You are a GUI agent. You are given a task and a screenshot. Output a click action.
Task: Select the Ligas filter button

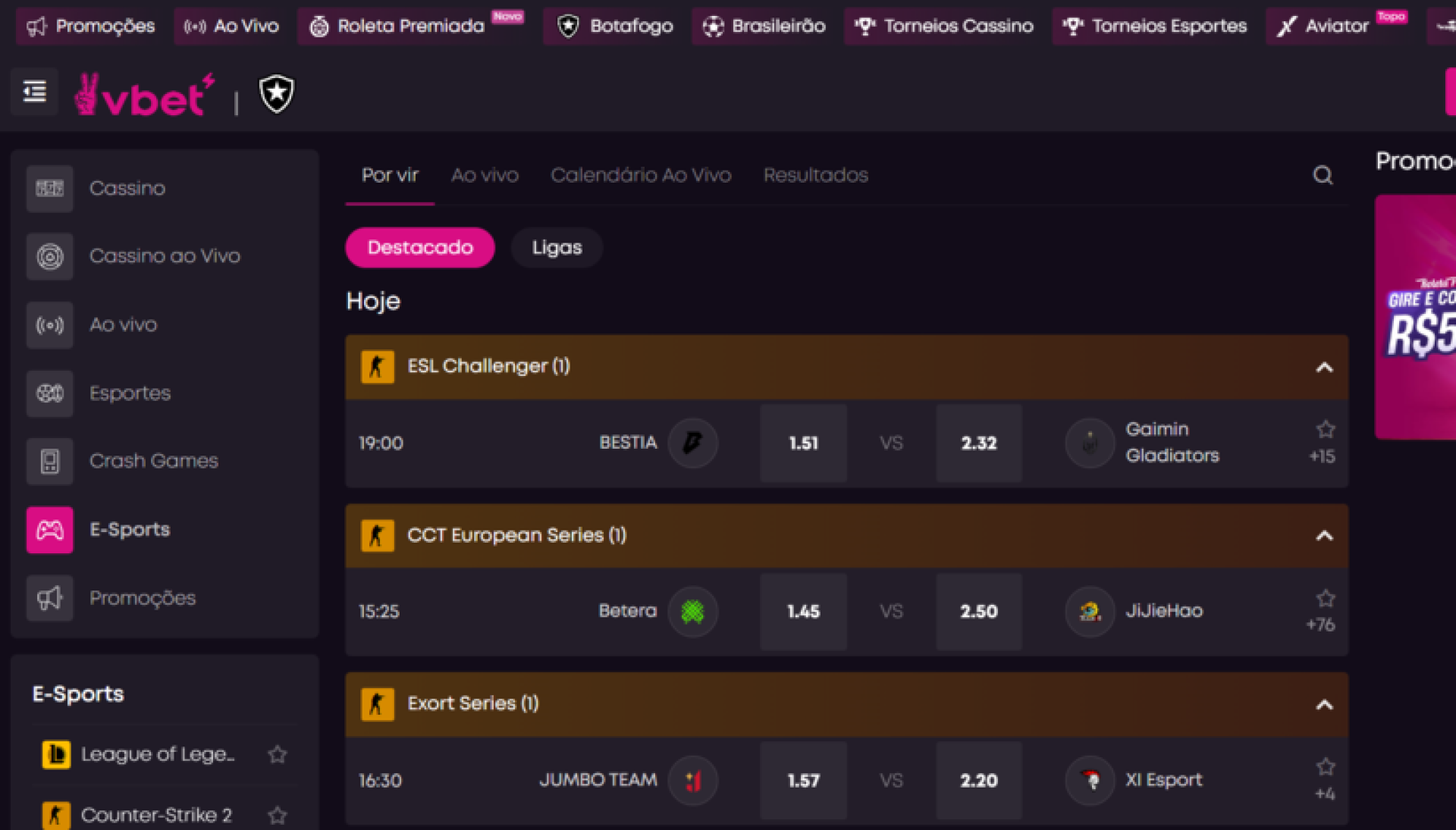[557, 248]
